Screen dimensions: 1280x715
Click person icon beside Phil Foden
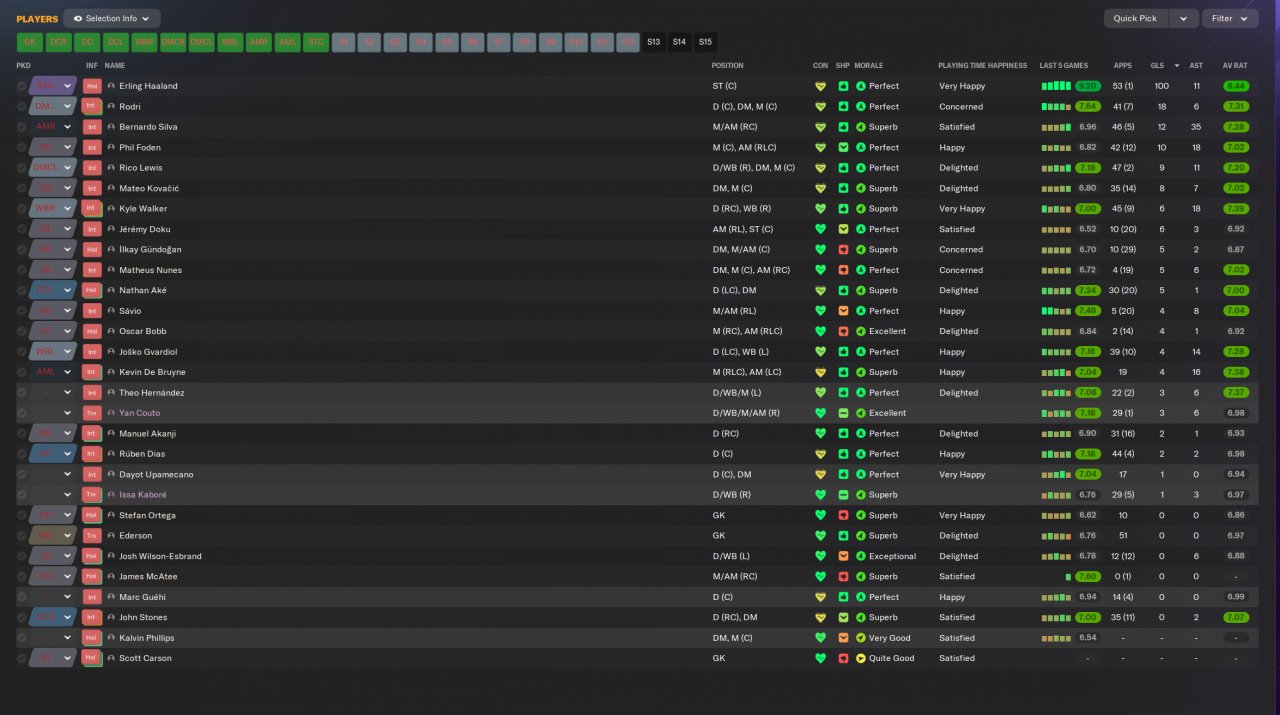click(111, 147)
